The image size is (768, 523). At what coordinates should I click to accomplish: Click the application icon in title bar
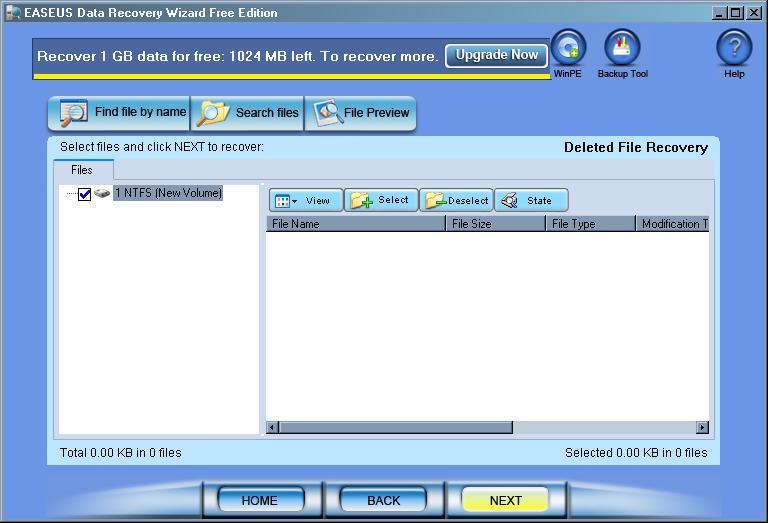[x=13, y=13]
